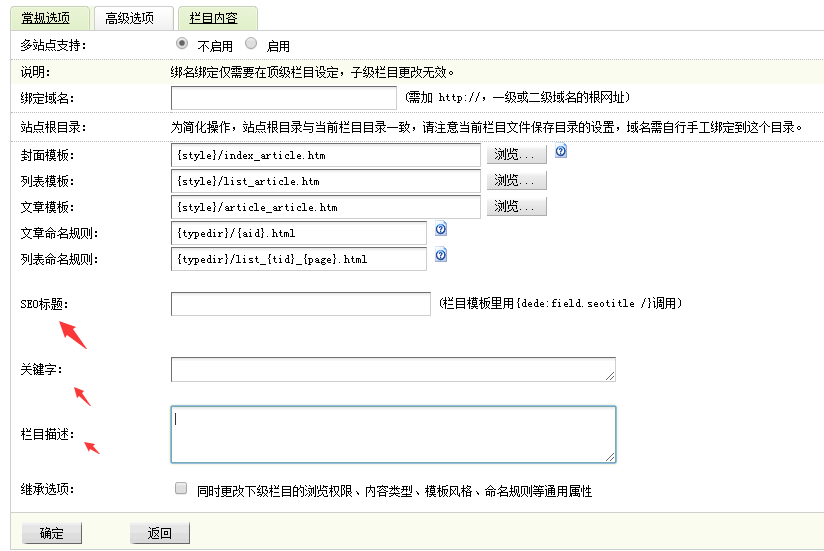Viewport: 824px width, 551px height.
Task: Focus the 栏目描述 textarea
Action: tap(394, 434)
